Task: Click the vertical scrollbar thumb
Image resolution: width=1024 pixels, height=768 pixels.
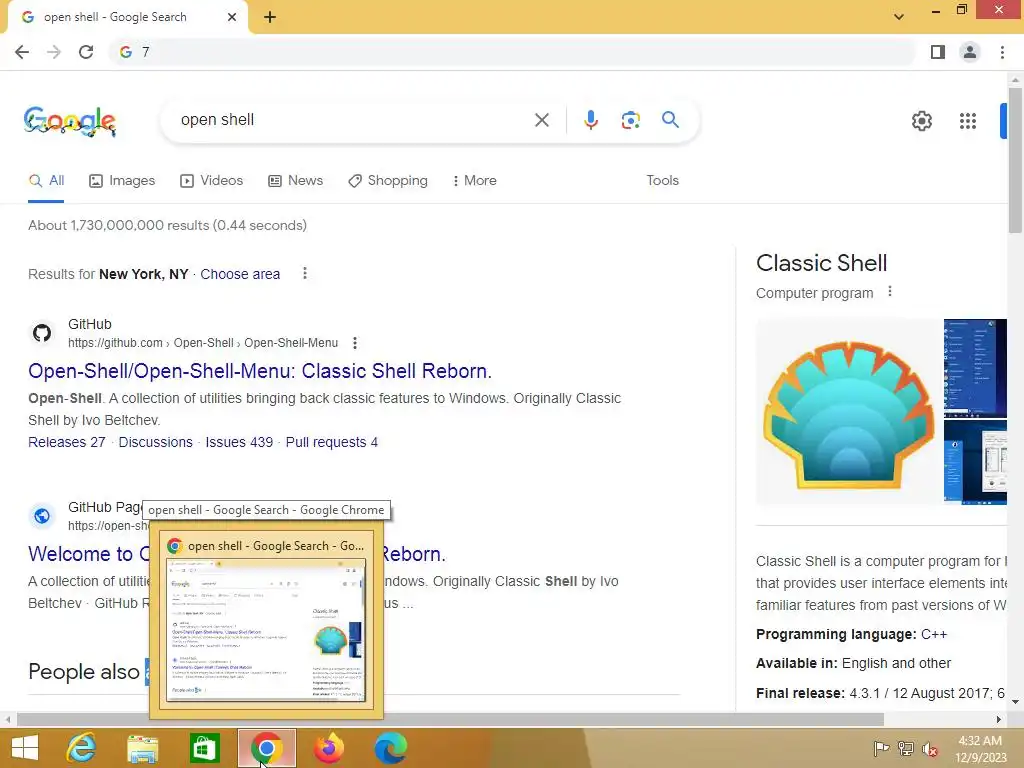Action: 1015,160
